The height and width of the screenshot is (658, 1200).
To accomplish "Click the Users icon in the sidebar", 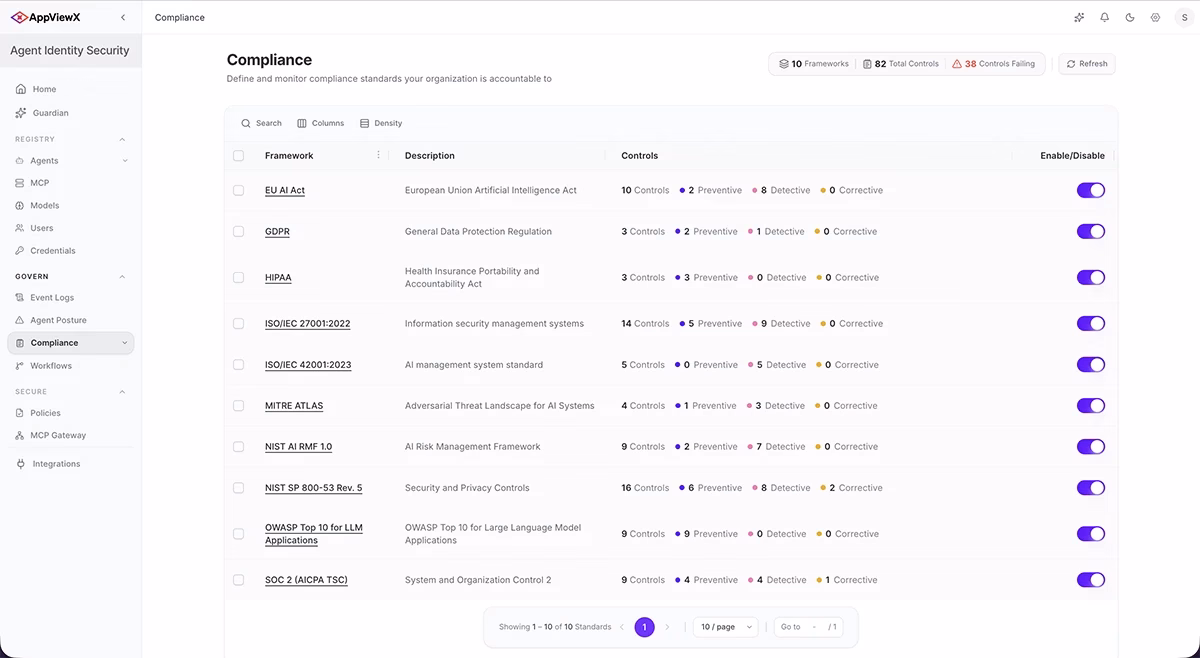I will click(x=20, y=228).
